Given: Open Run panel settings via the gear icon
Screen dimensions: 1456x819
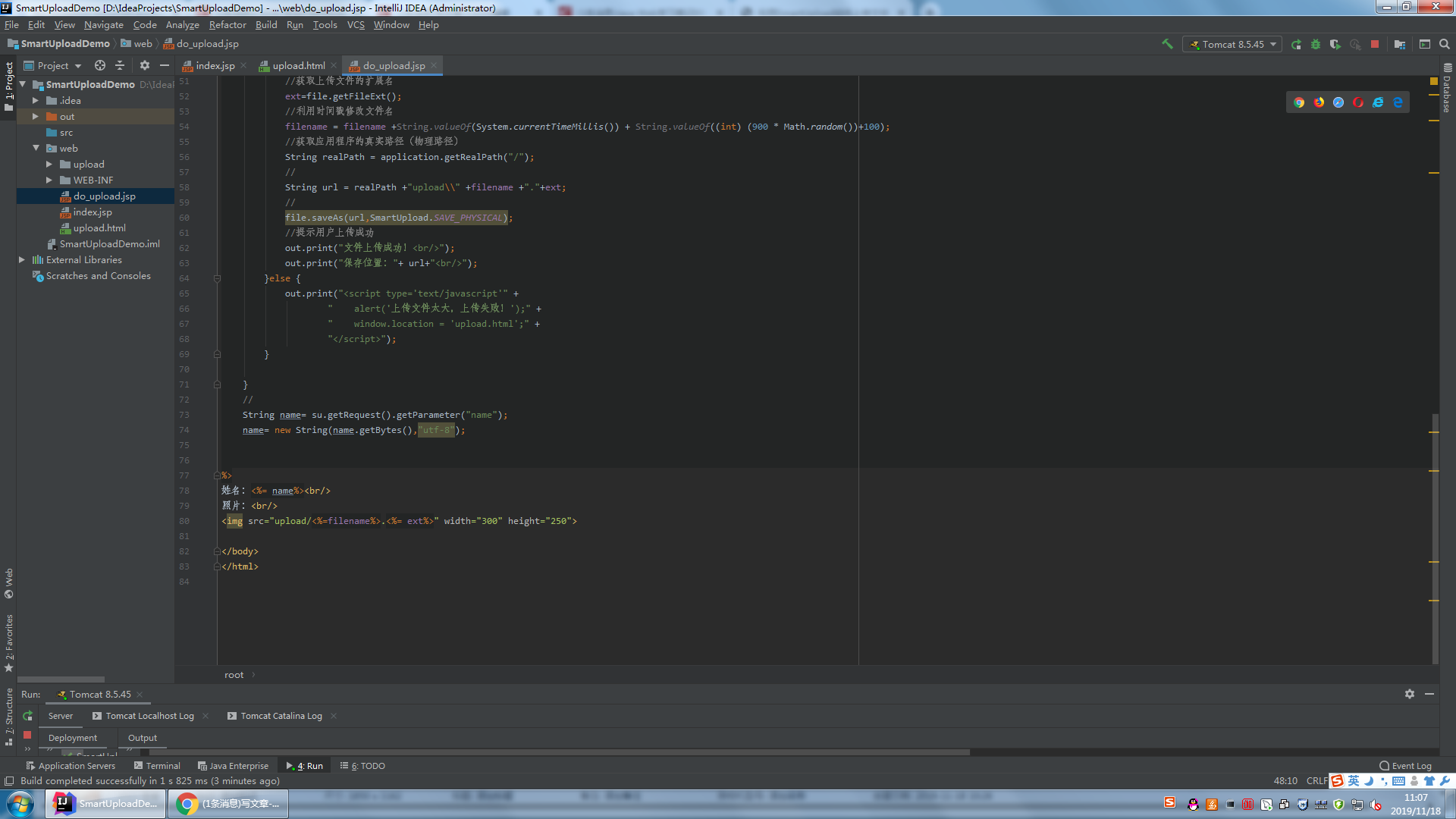Looking at the screenshot, I should pyautogui.click(x=1410, y=694).
